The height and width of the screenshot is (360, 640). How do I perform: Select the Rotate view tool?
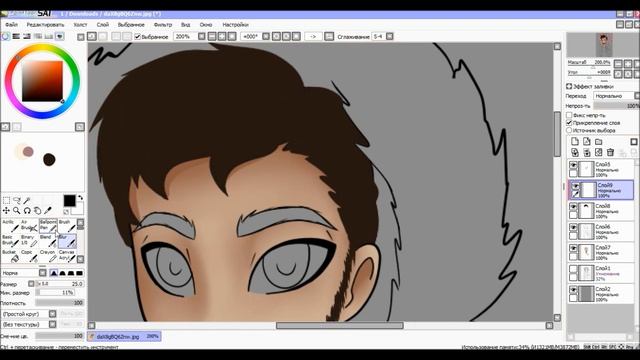[x=27, y=211]
